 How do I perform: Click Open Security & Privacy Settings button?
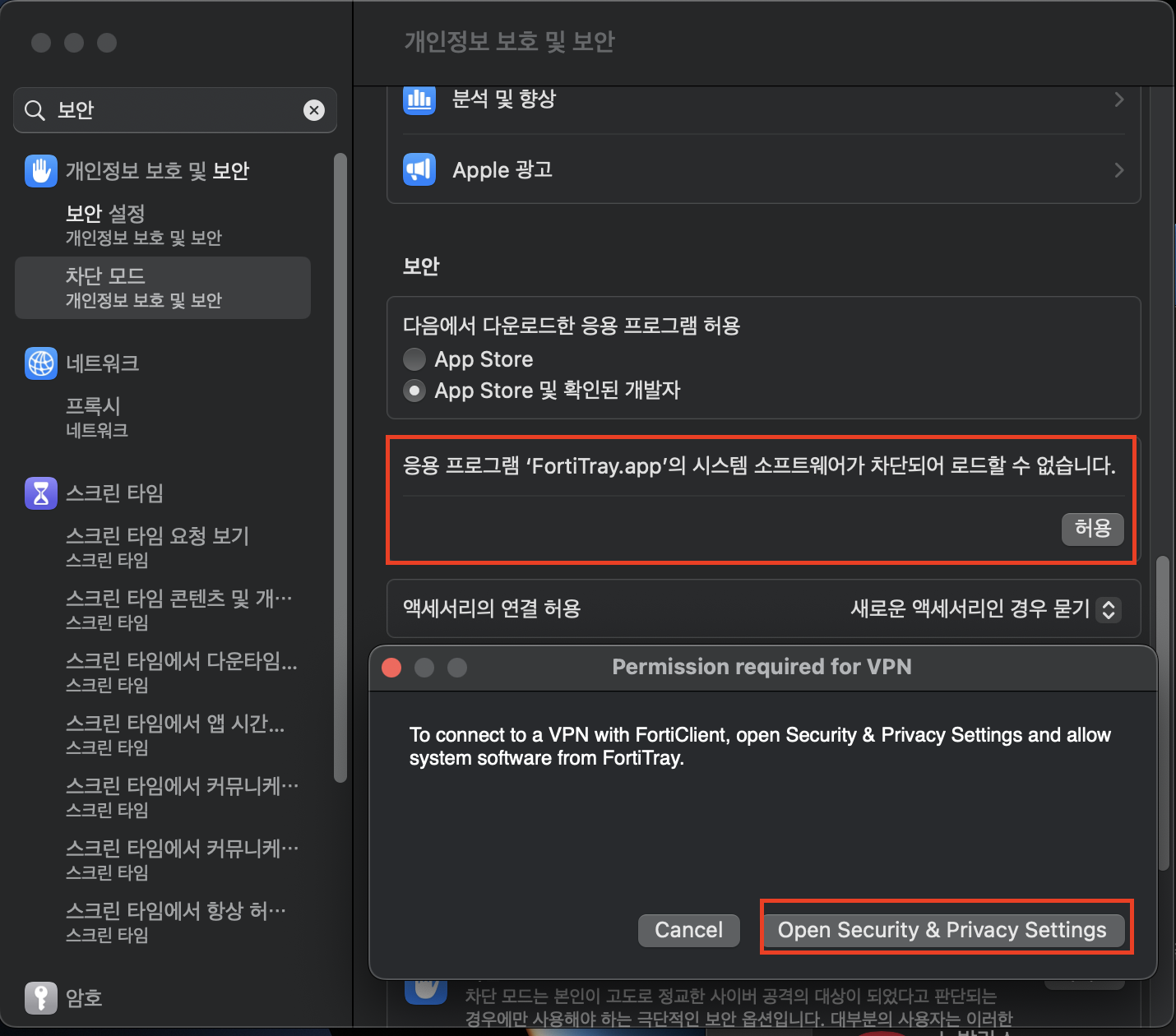(x=942, y=930)
